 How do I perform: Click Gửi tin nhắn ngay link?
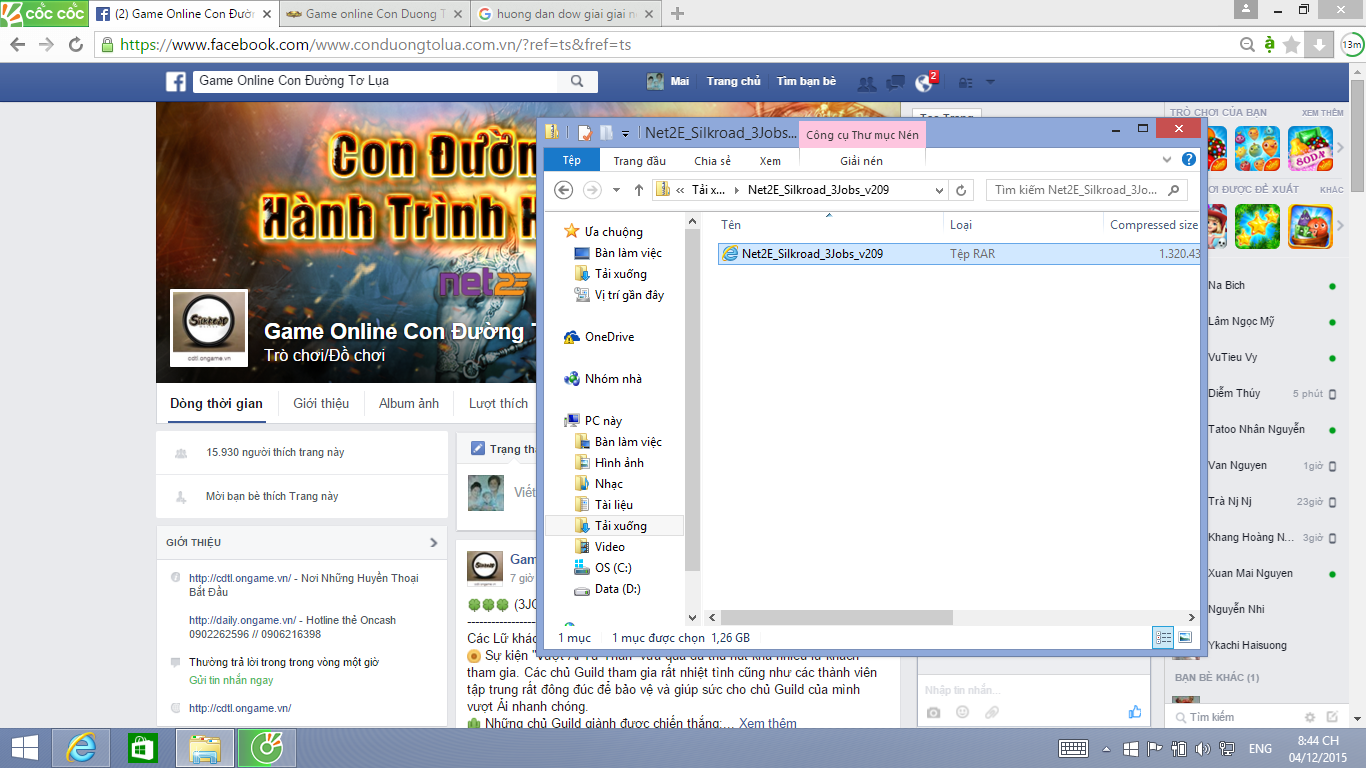231,680
